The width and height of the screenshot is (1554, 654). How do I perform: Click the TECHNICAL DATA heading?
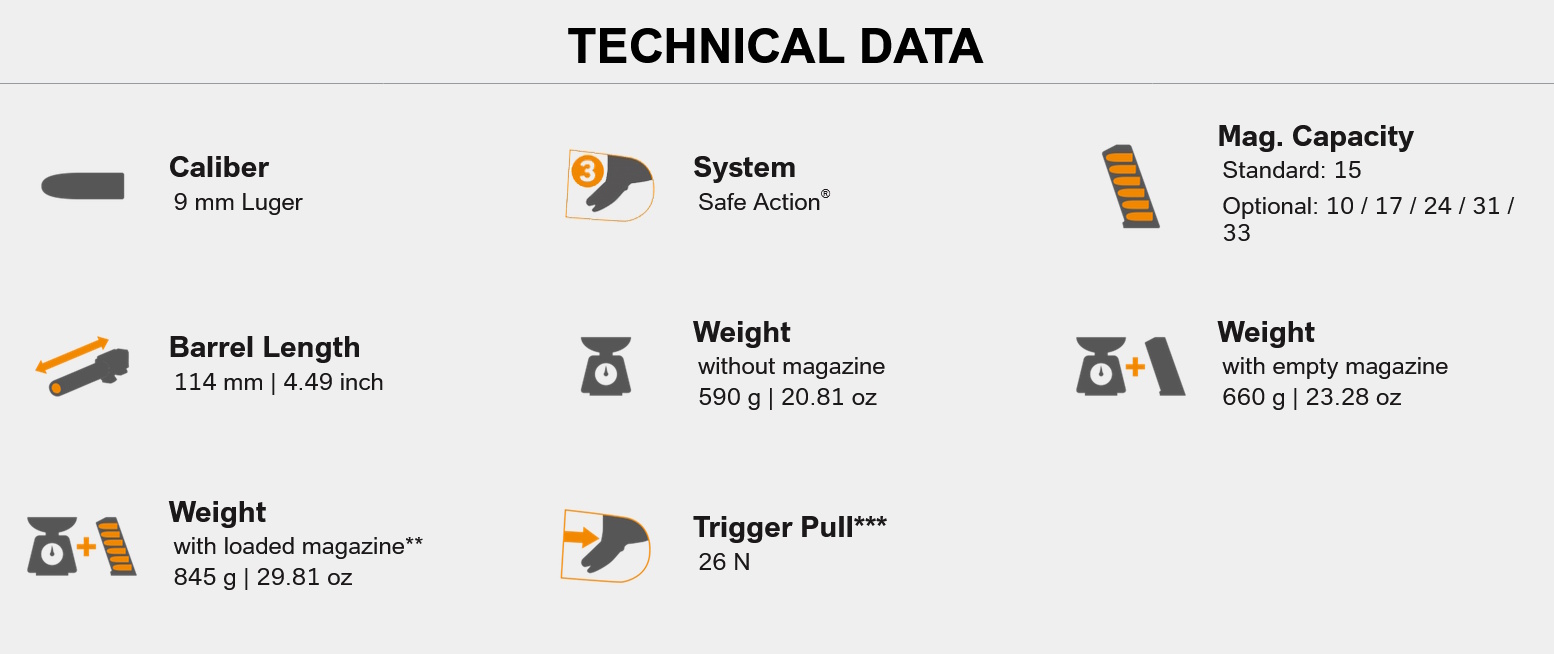pos(776,46)
